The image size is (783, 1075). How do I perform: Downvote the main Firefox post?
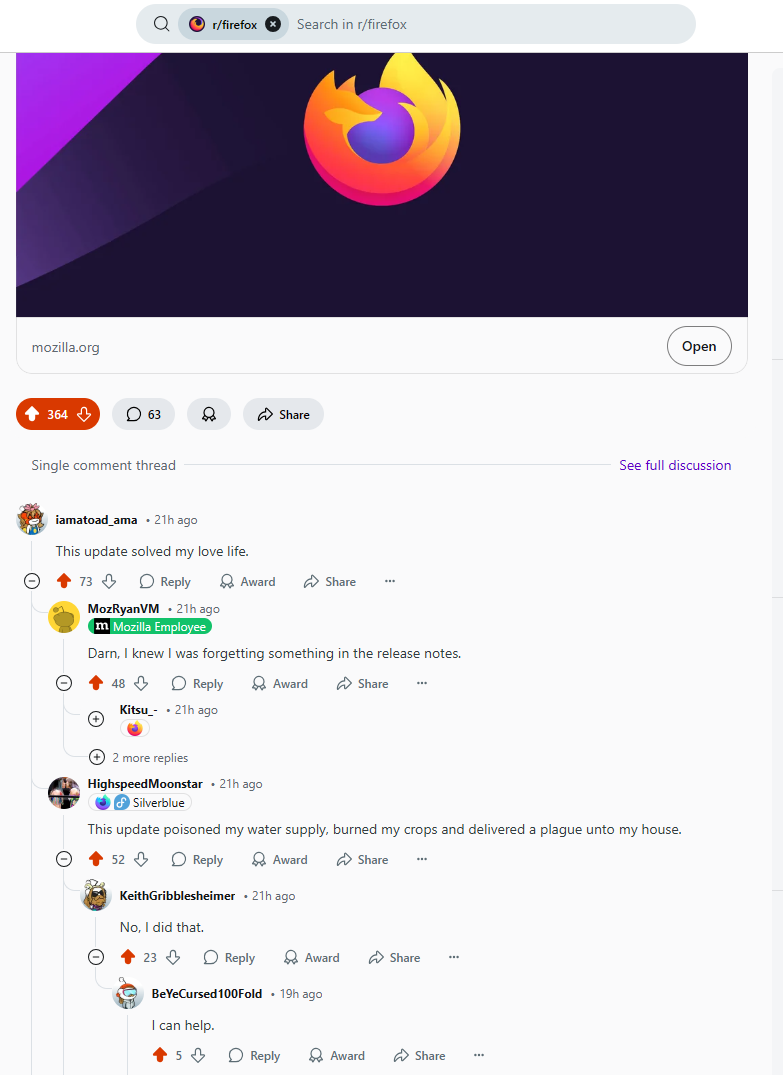[x=84, y=414]
